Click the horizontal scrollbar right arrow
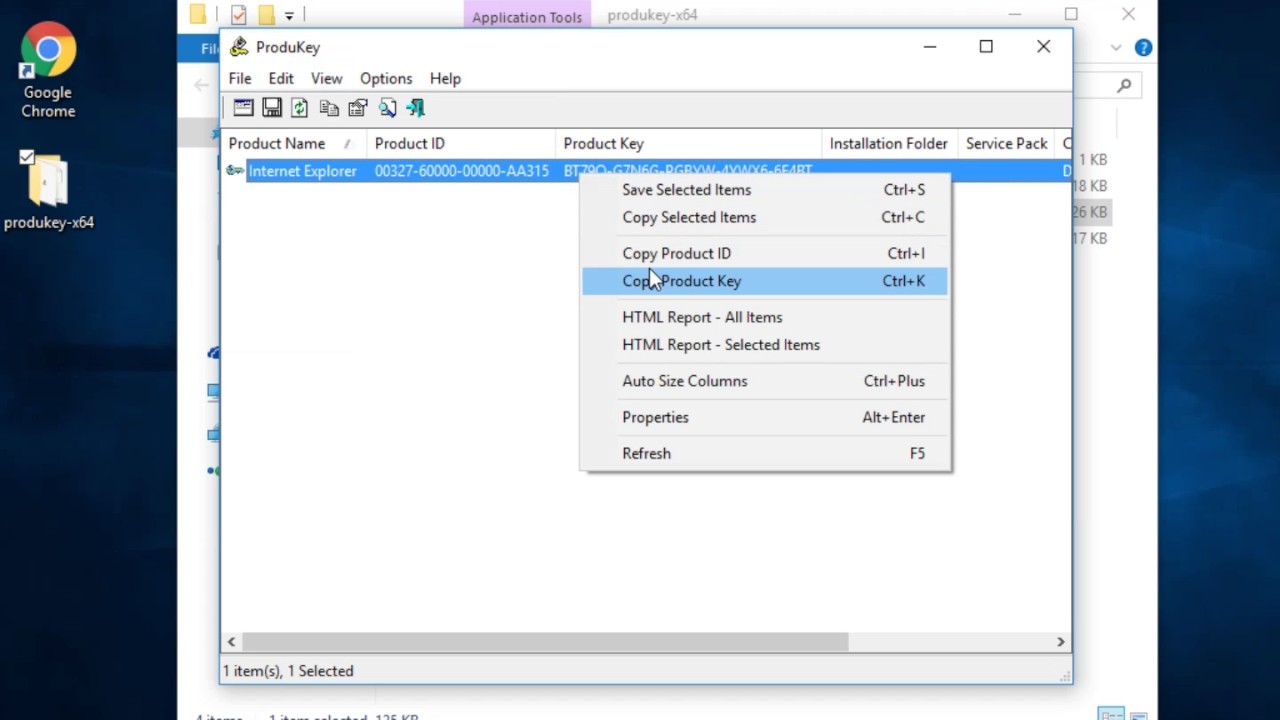 point(1061,642)
